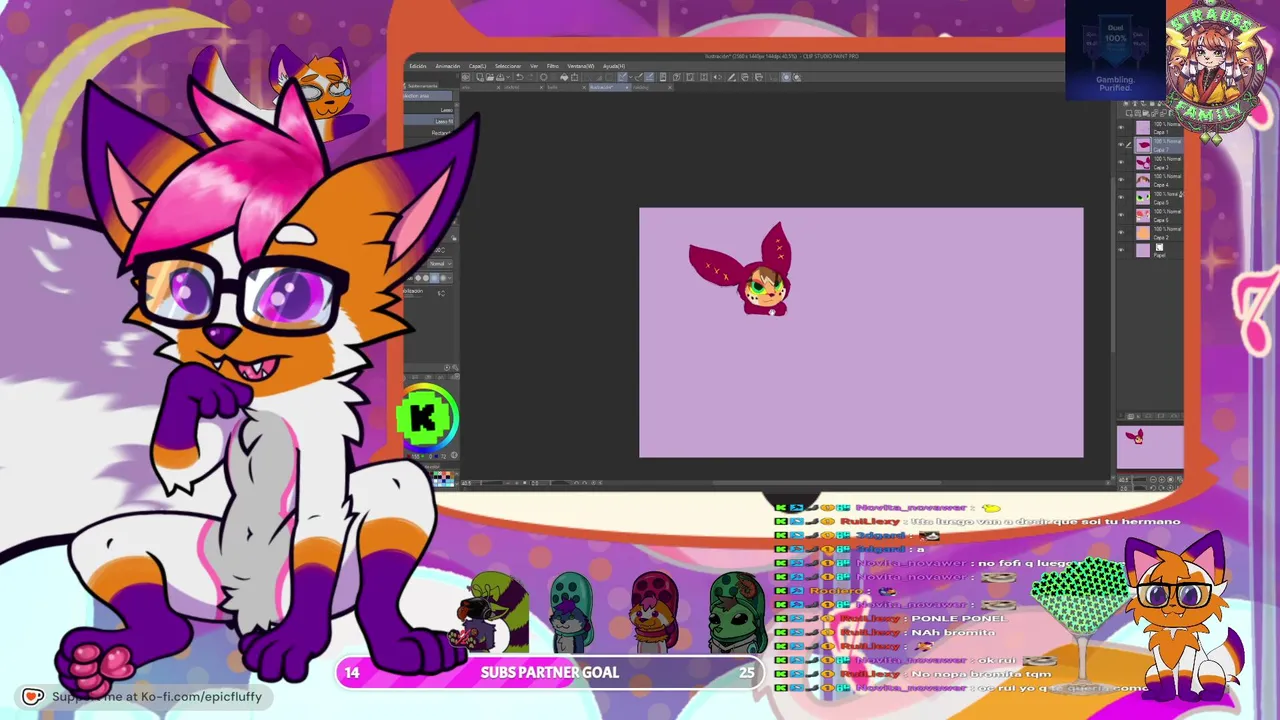Toggle visibility of layer Capa 1

click(x=1120, y=128)
